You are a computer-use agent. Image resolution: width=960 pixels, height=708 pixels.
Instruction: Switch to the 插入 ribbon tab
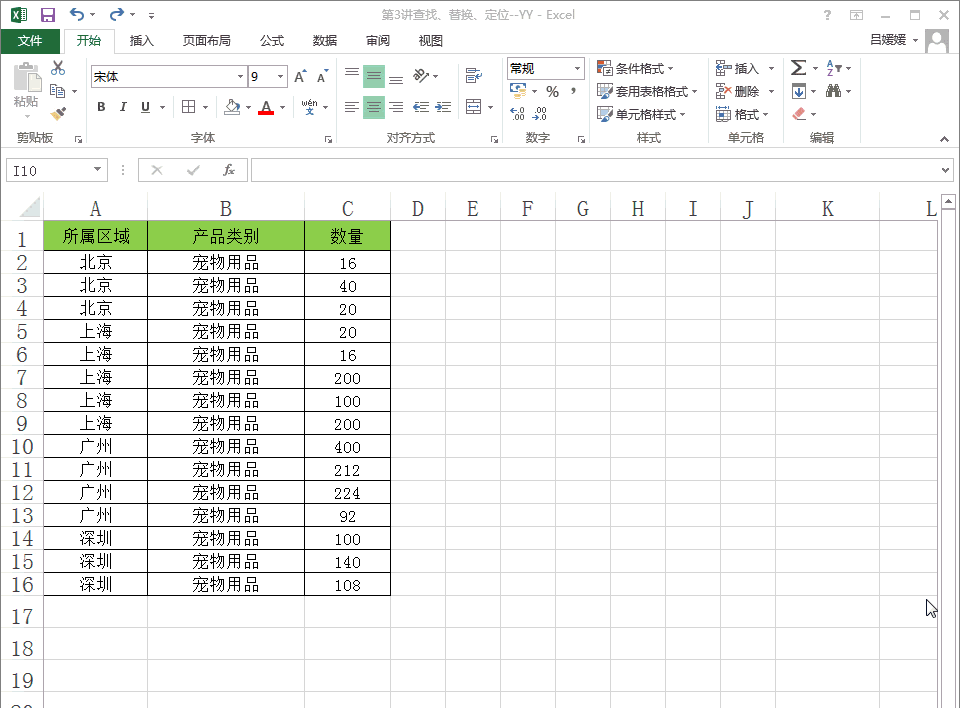coord(142,41)
